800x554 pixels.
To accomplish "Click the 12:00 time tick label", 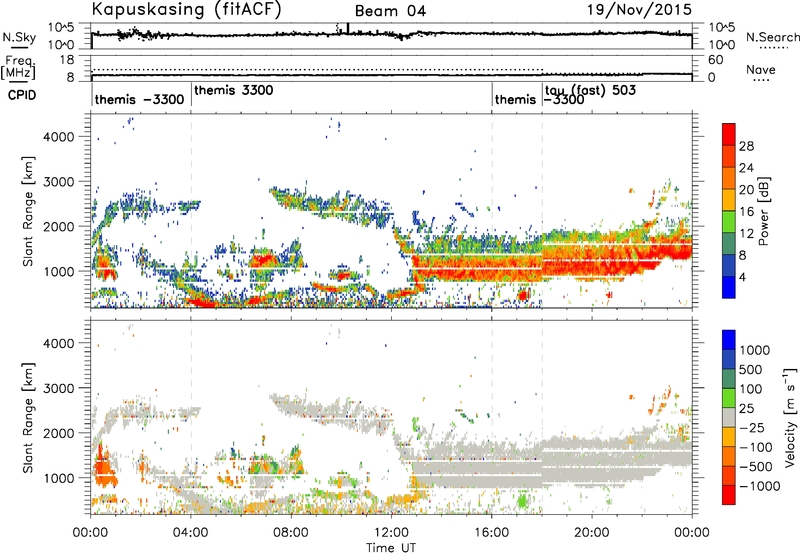I will point(391,533).
